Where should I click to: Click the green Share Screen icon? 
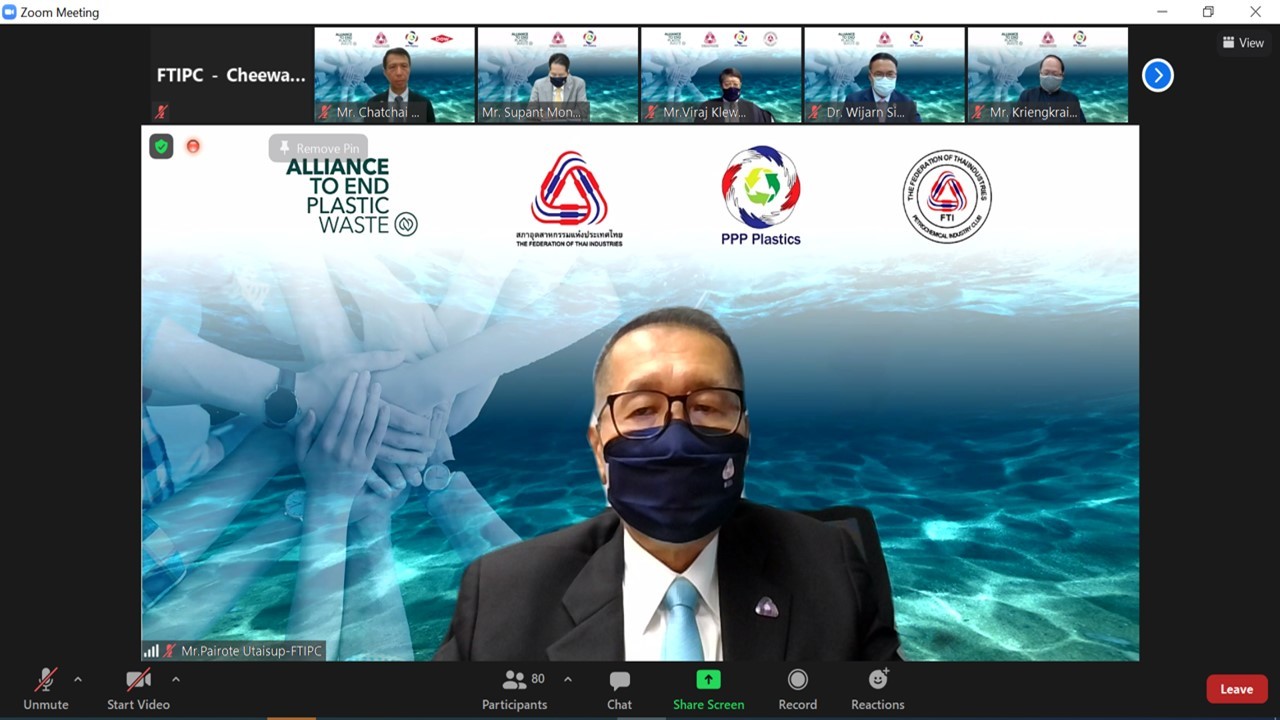[708, 680]
